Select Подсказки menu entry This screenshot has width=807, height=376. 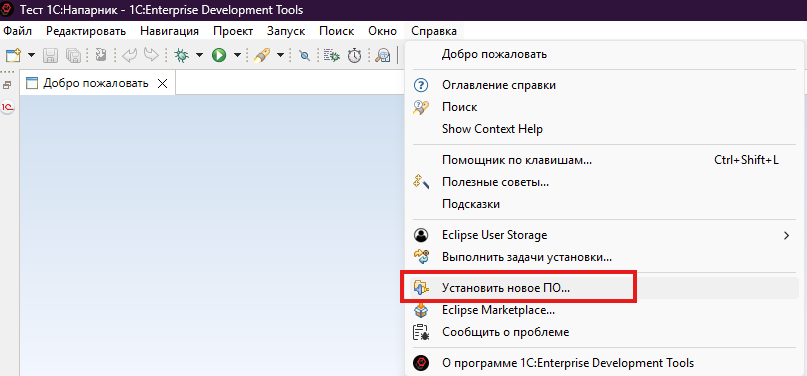click(x=603, y=204)
